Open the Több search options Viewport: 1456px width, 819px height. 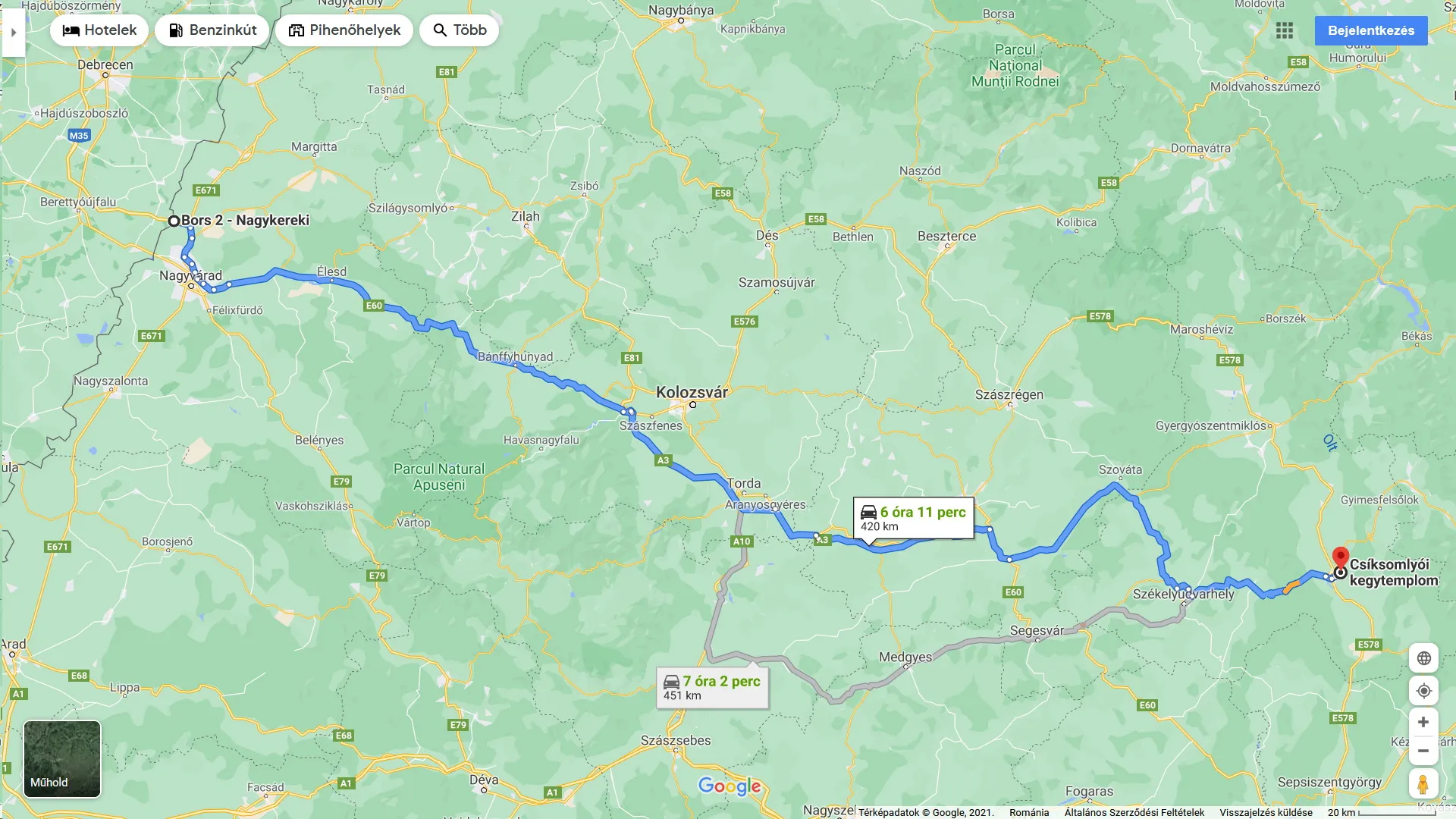[x=460, y=30]
